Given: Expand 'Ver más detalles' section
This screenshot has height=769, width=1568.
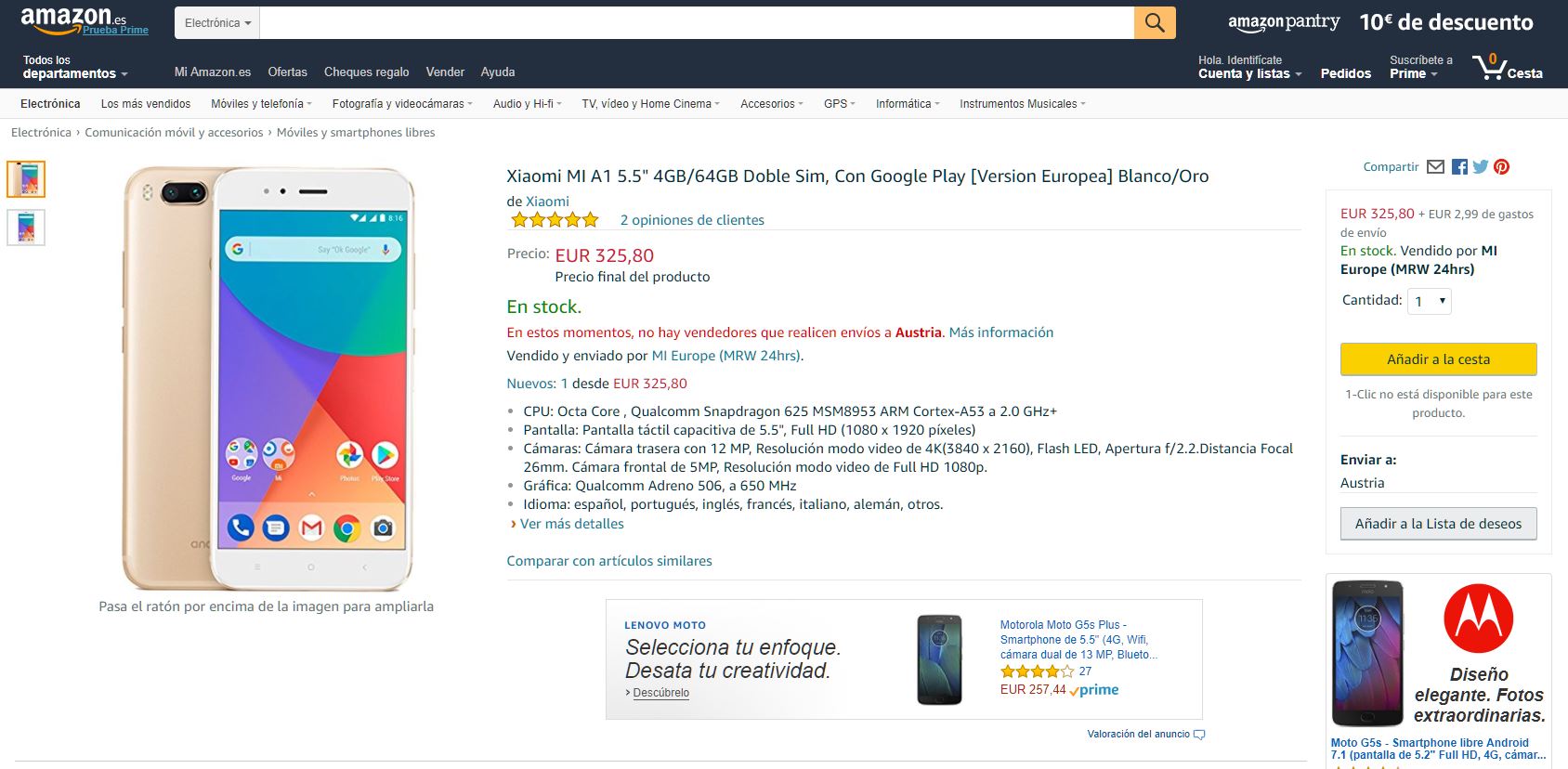Looking at the screenshot, I should coord(571,524).
